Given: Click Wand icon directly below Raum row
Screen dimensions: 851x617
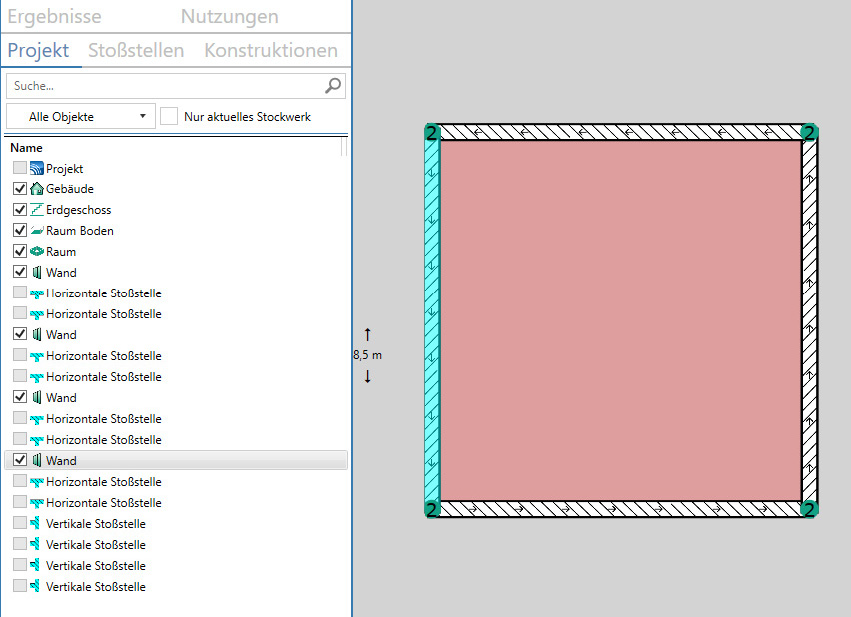Looking at the screenshot, I should pyautogui.click(x=37, y=272).
